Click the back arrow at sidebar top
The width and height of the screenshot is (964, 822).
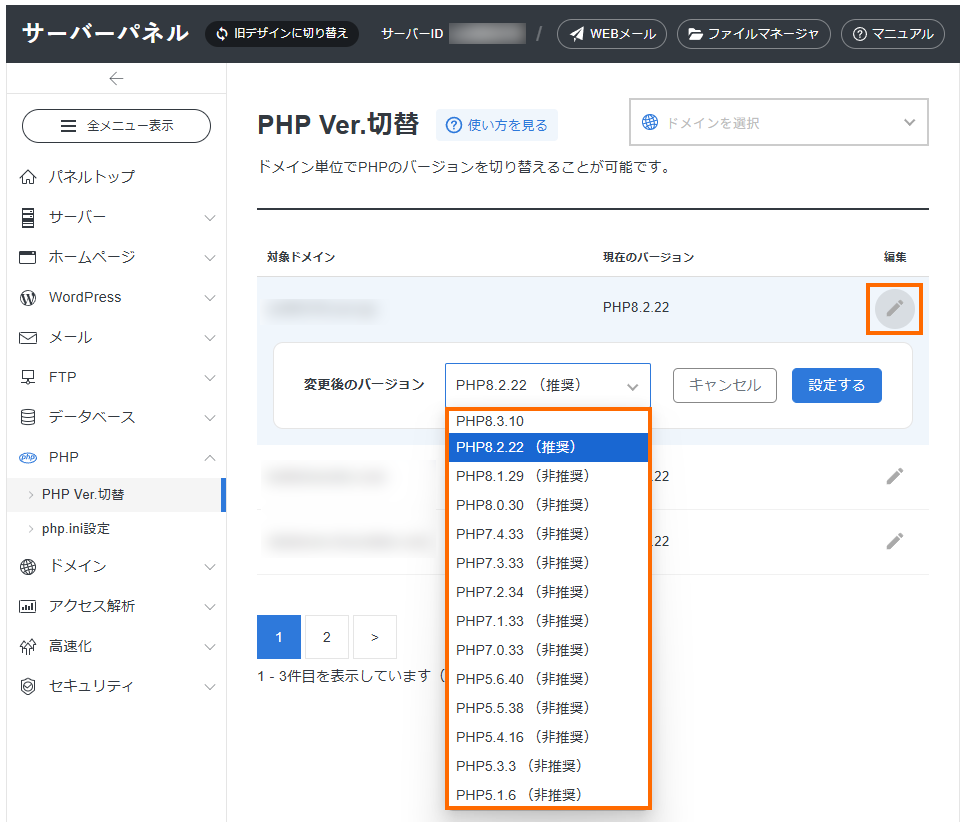click(x=116, y=78)
